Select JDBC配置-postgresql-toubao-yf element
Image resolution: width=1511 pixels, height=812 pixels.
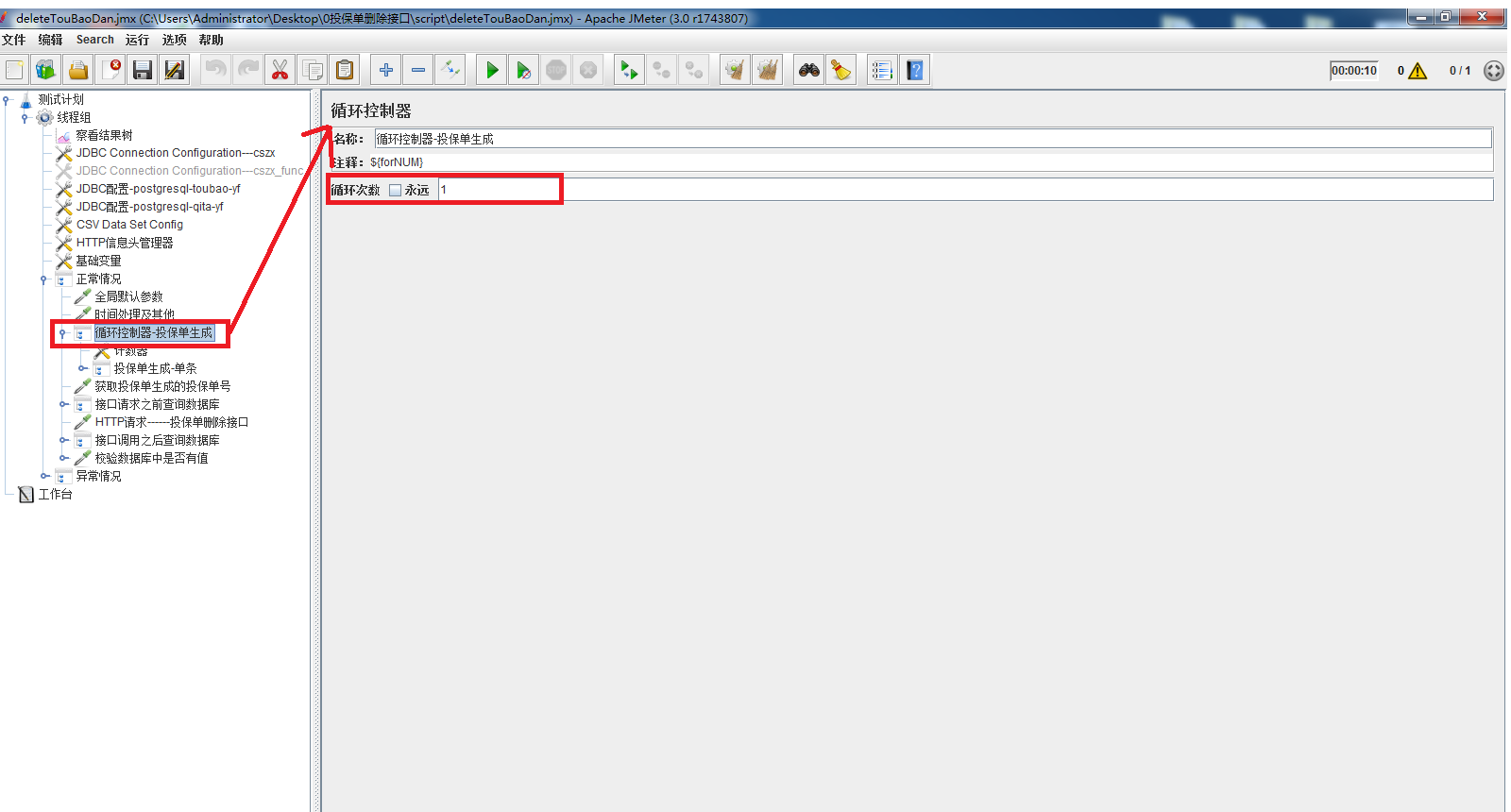[159, 189]
